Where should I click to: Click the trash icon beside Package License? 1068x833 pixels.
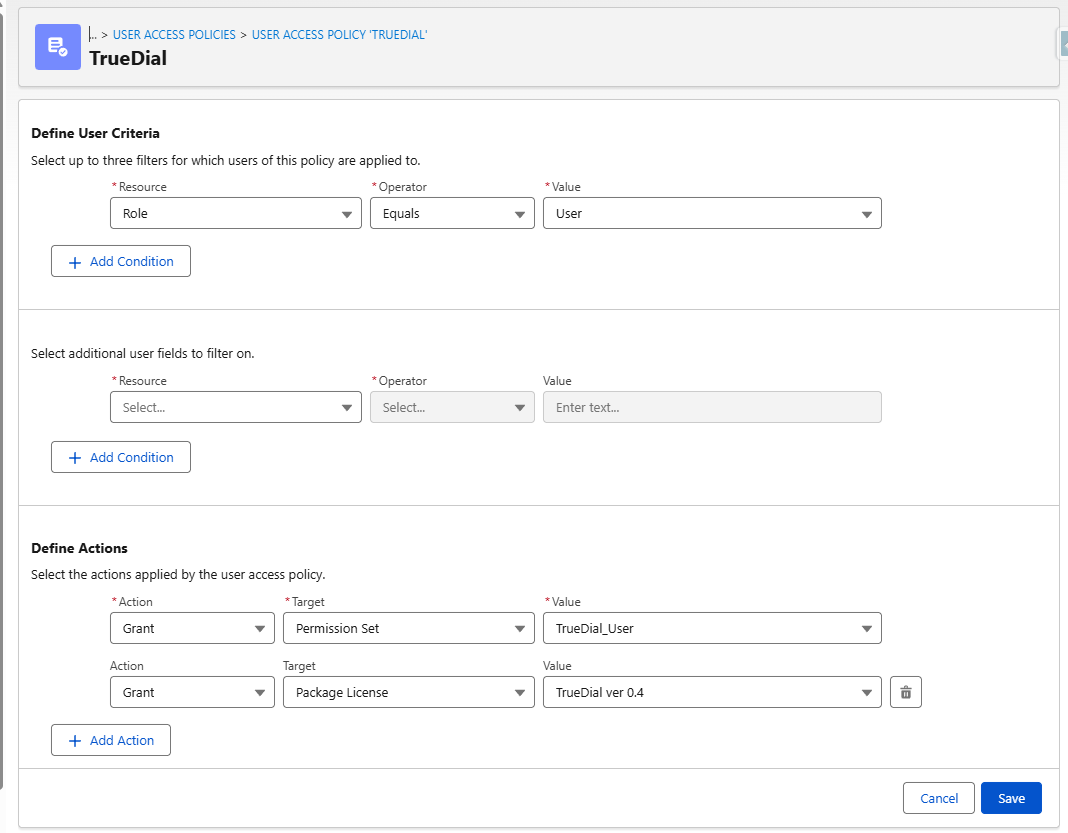click(905, 691)
